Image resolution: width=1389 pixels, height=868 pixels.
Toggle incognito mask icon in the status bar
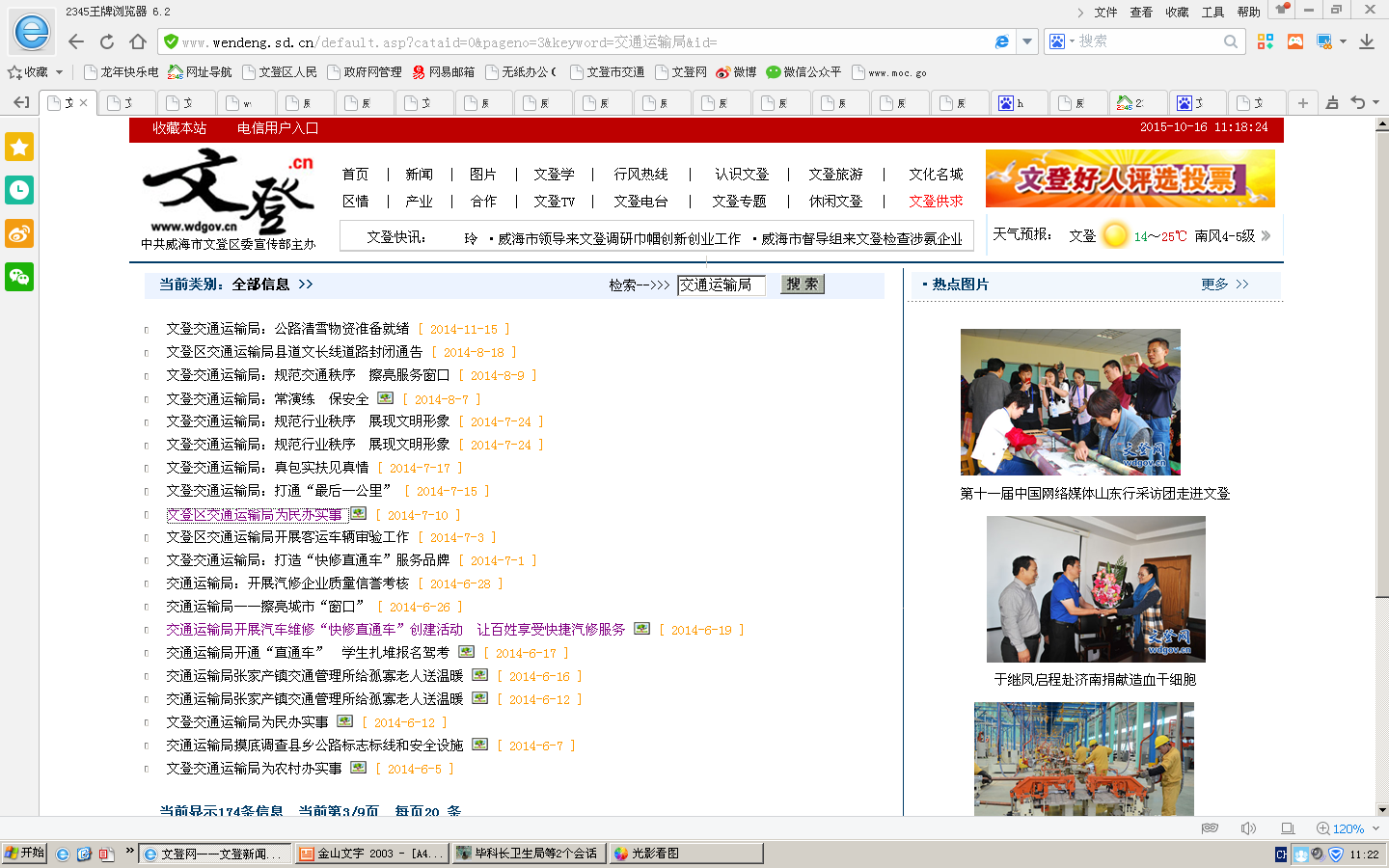(1210, 828)
